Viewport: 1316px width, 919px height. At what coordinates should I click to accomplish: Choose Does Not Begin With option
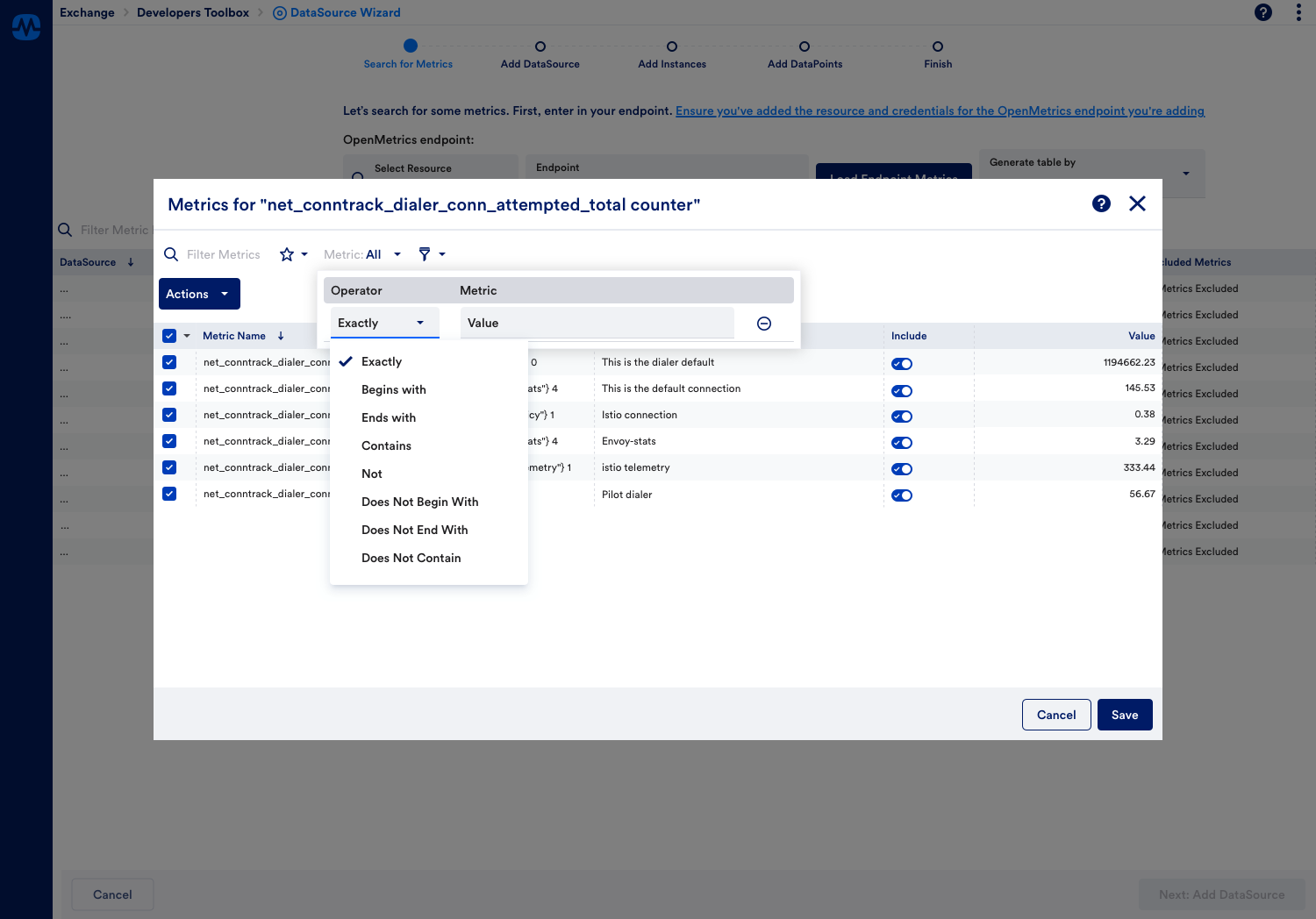[x=429, y=502]
